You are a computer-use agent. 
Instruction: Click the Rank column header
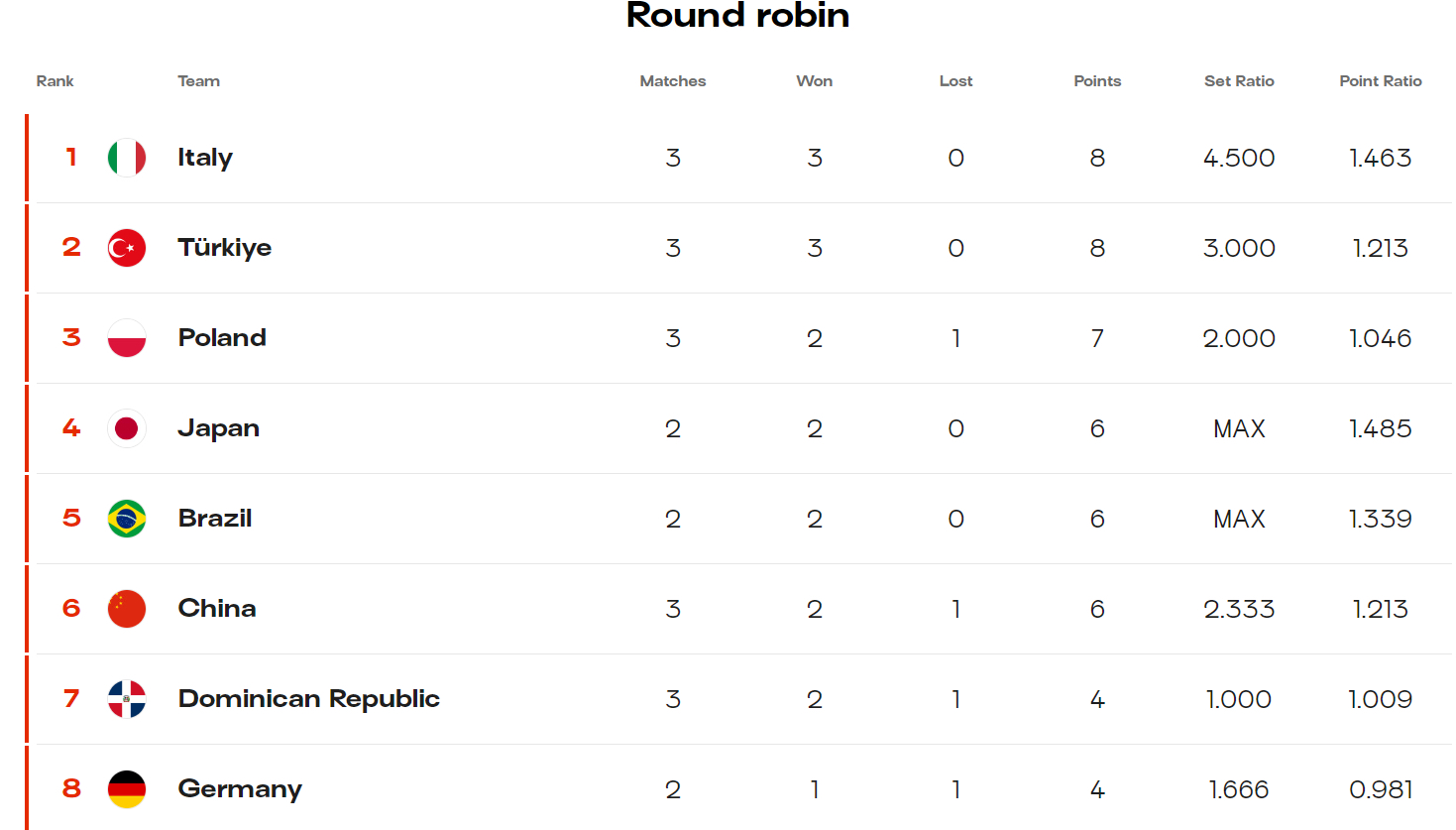(55, 81)
